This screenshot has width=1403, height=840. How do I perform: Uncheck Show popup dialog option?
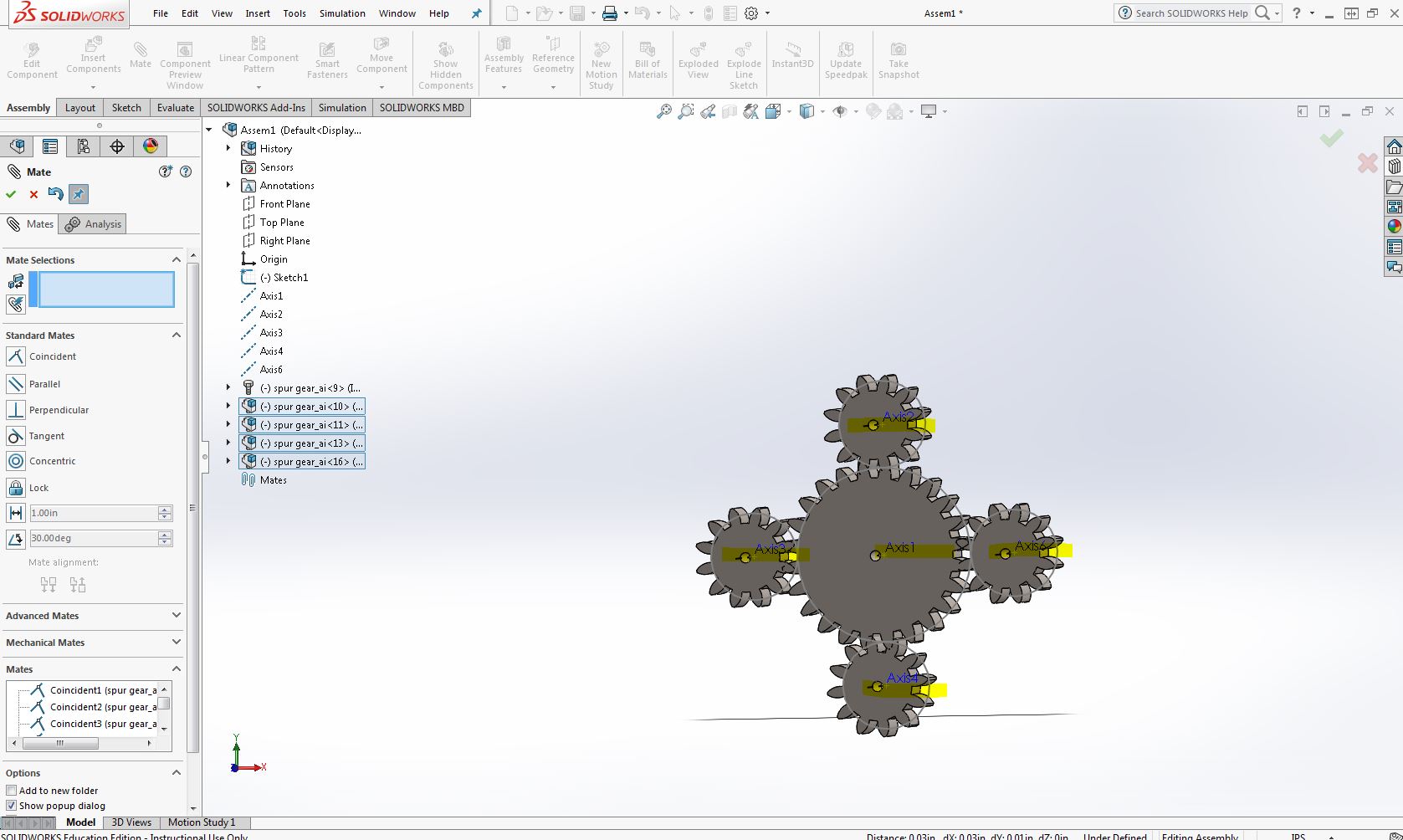[11, 806]
